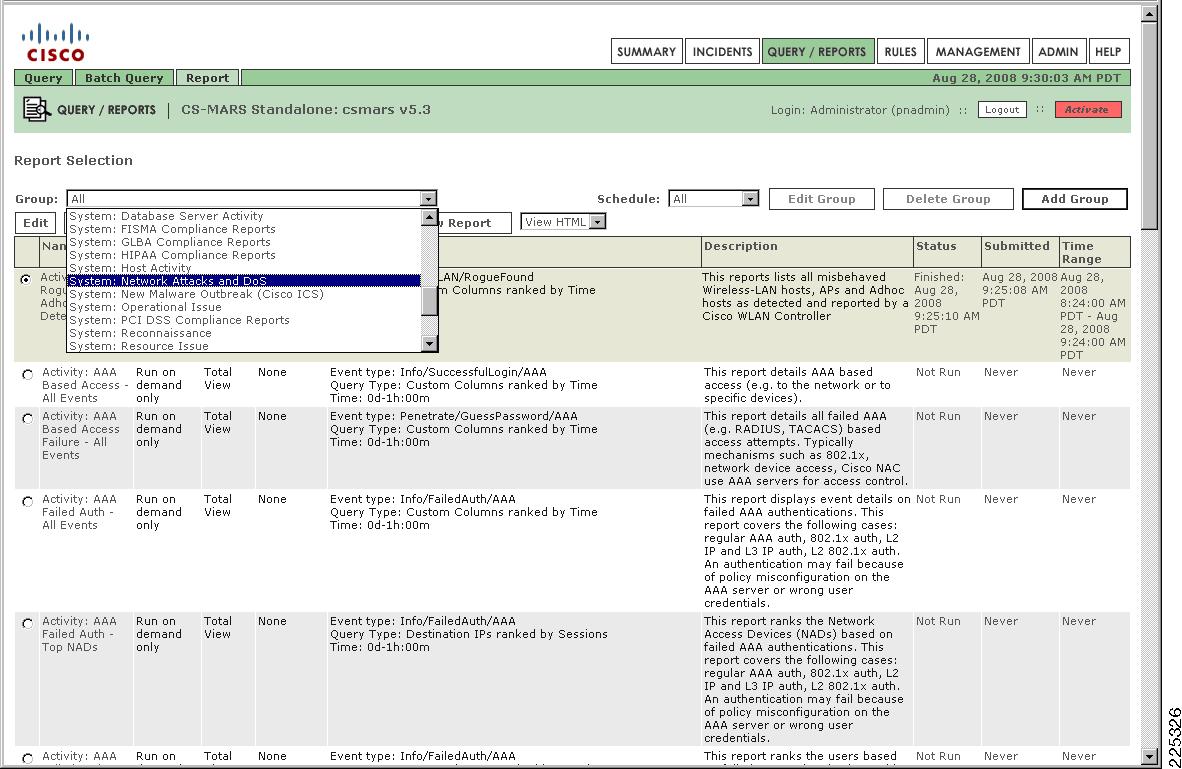This screenshot has width=1182, height=769.
Task: Collapse the Group dropdown list
Action: (x=429, y=198)
